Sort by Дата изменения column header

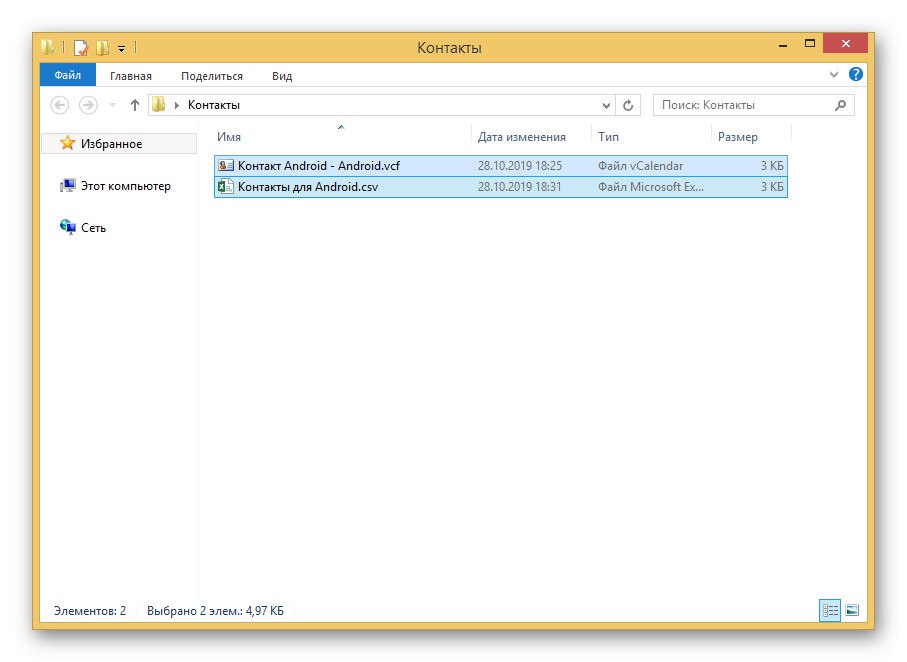tap(521, 137)
